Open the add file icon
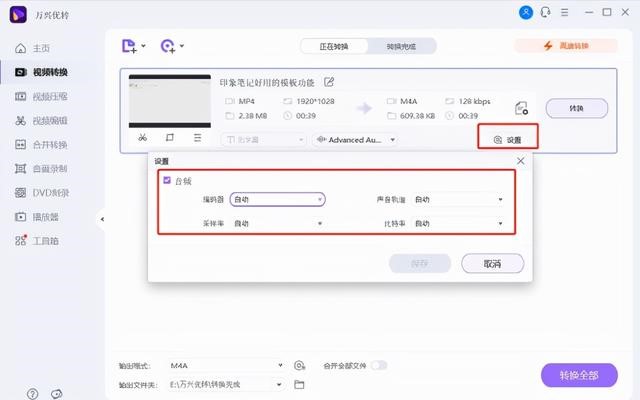Viewport: 640px width, 400px height. click(x=129, y=46)
